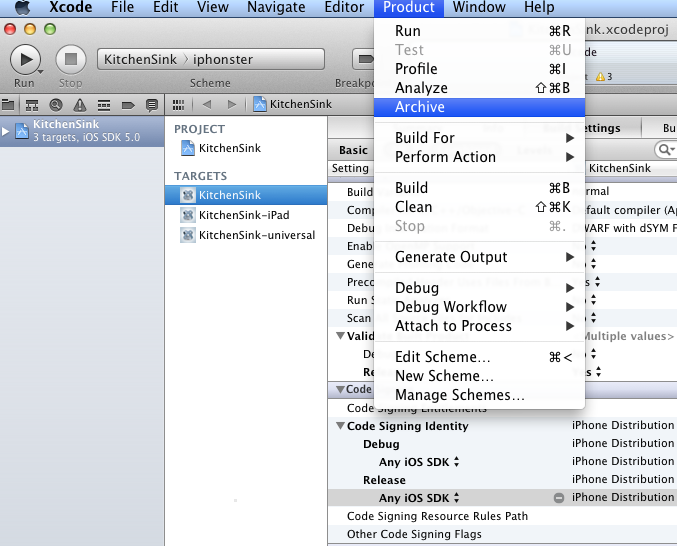
Task: Open the Issue navigator warning icon
Action: [x=80, y=104]
